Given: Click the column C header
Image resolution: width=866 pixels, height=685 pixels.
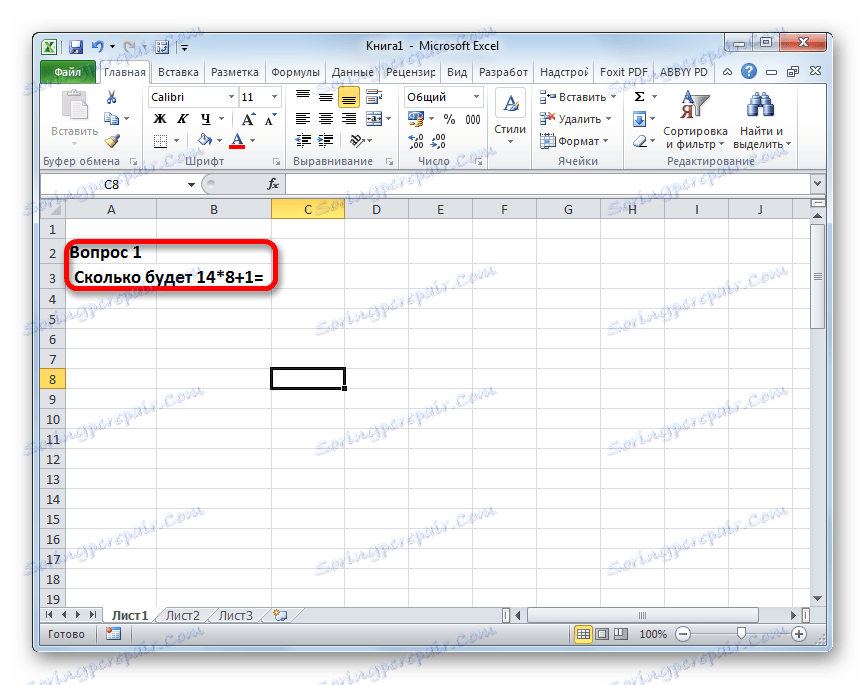Looking at the screenshot, I should pyautogui.click(x=308, y=209).
